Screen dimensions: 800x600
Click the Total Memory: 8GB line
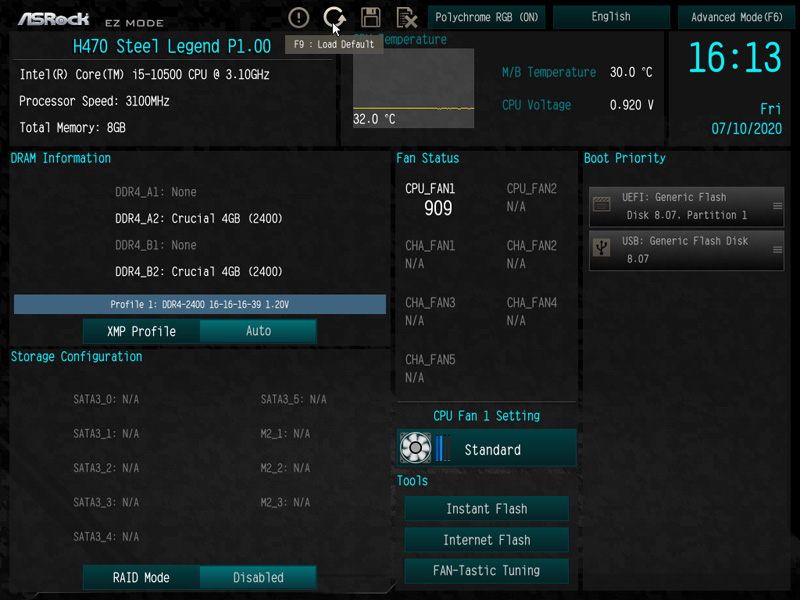coord(72,128)
